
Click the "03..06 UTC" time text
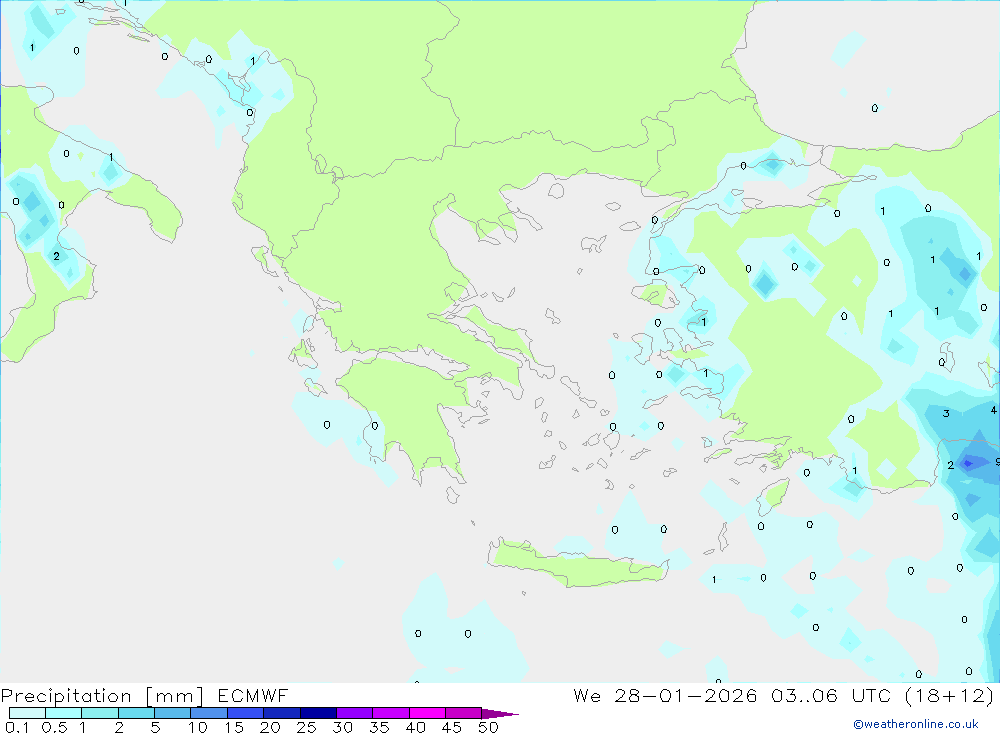pyautogui.click(x=830, y=695)
